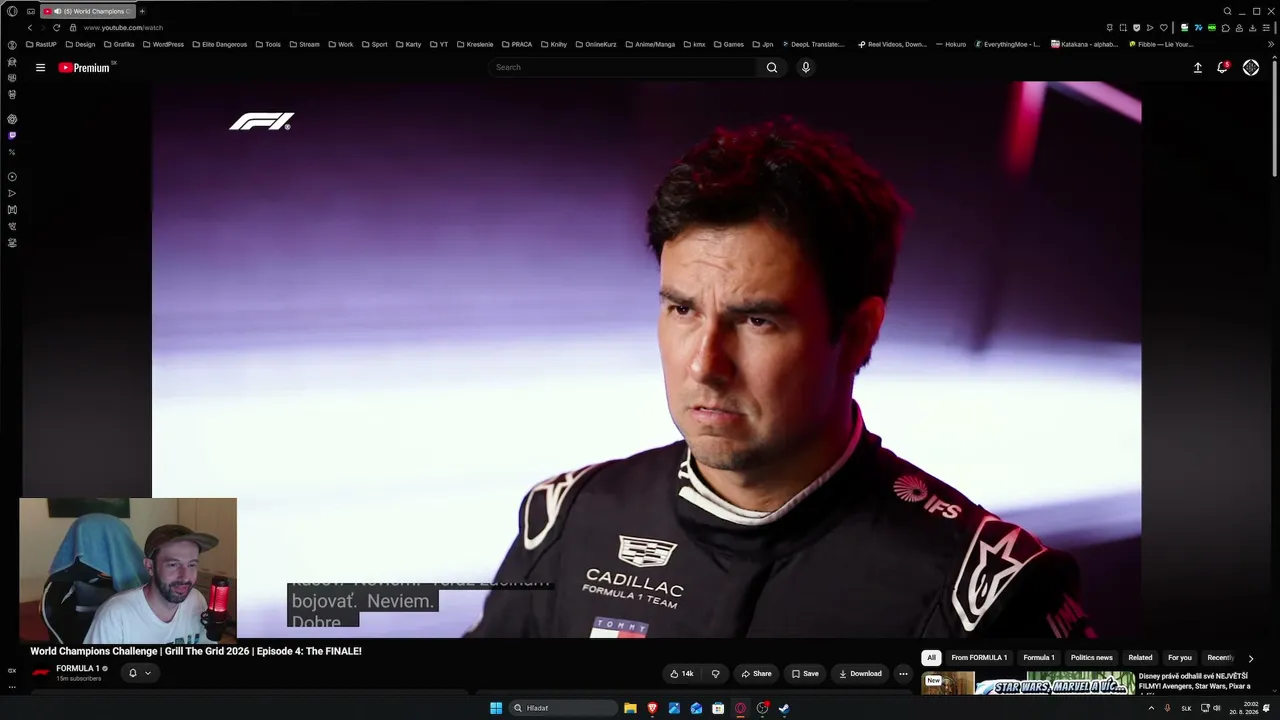This screenshot has height=720, width=1280.
Task: Click the address bar URL
Action: tap(123, 28)
